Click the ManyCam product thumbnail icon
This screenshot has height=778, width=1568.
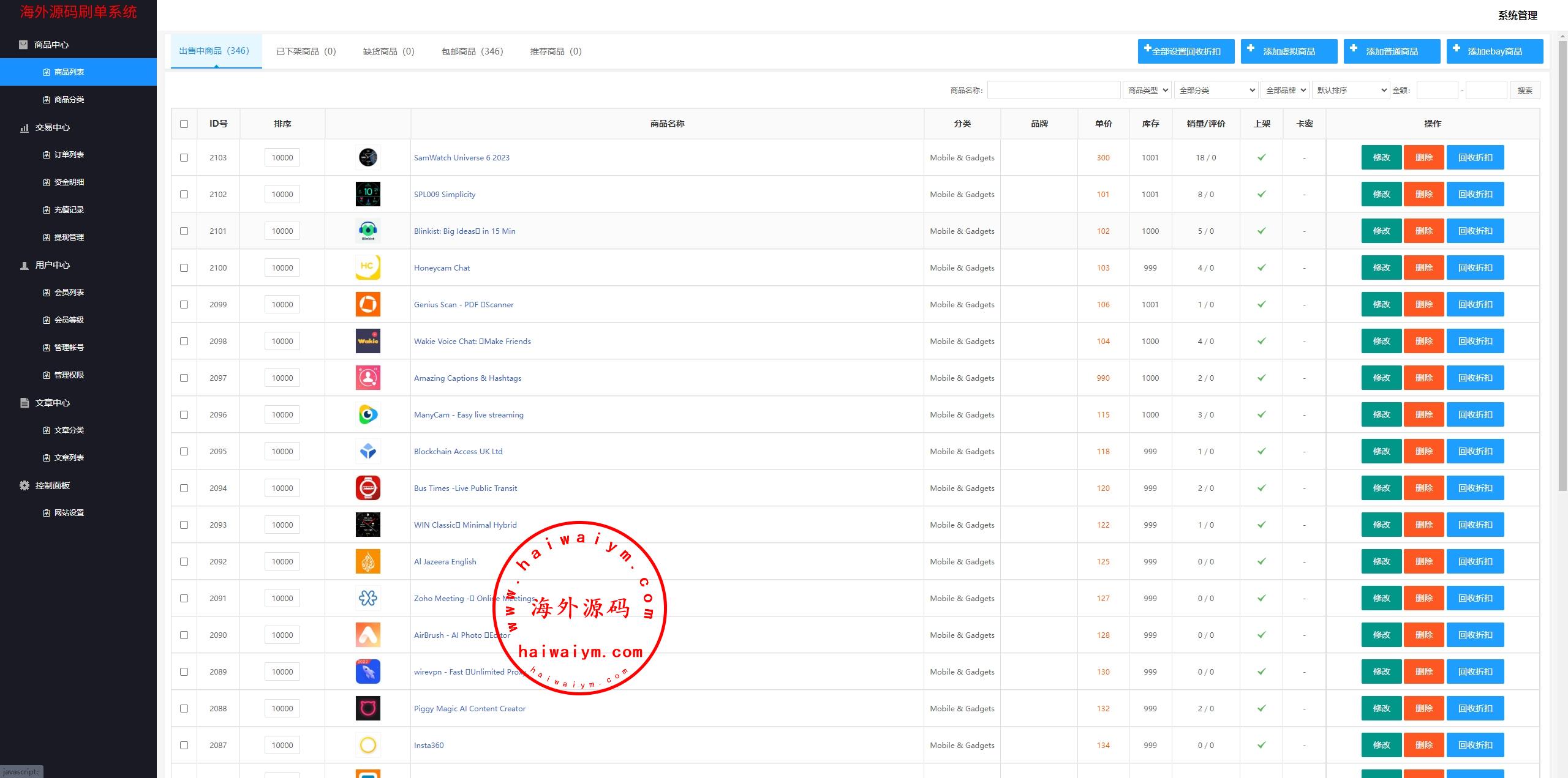[x=367, y=414]
